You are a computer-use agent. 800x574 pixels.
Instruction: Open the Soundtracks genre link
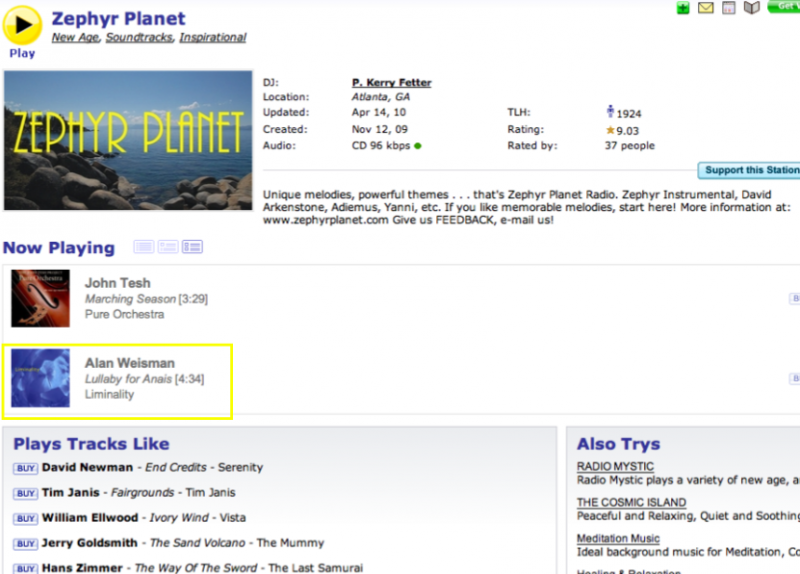(x=140, y=38)
